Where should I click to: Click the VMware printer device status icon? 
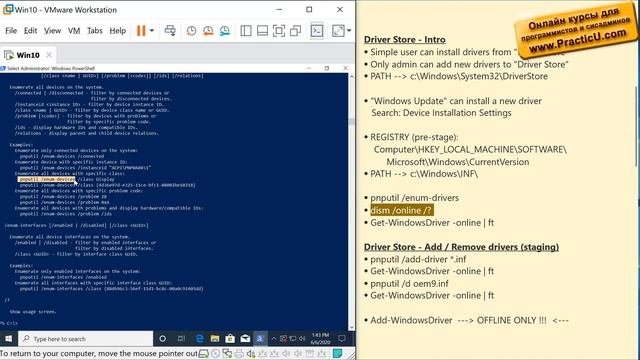pos(239,353)
